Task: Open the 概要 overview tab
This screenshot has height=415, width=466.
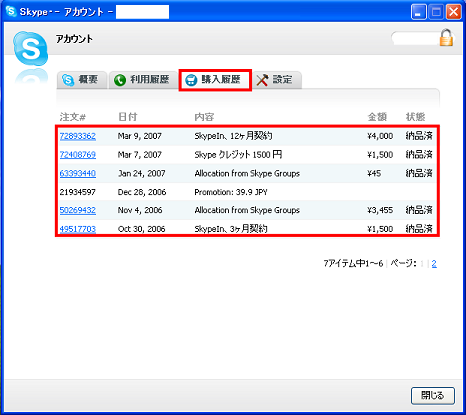Action: pyautogui.click(x=82, y=80)
